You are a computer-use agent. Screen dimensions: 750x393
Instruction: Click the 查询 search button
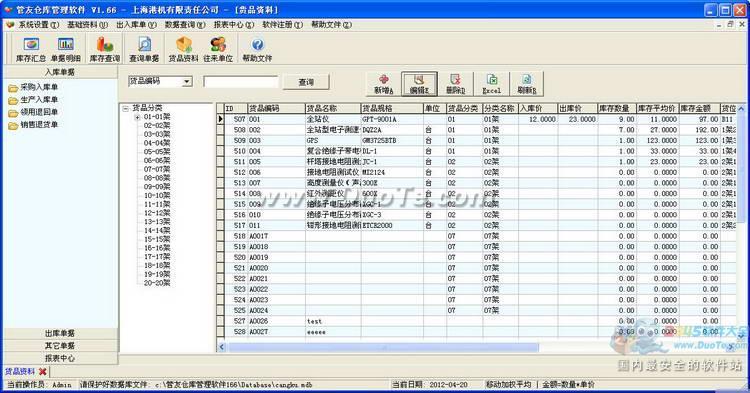[x=306, y=82]
